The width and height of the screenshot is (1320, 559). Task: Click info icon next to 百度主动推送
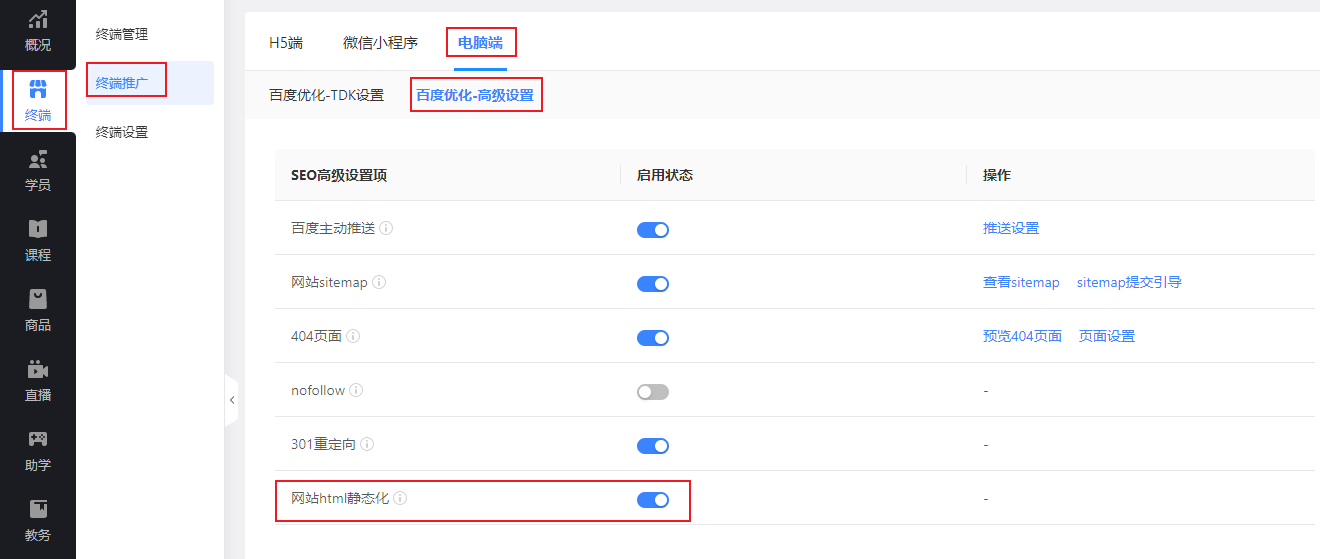click(x=386, y=228)
